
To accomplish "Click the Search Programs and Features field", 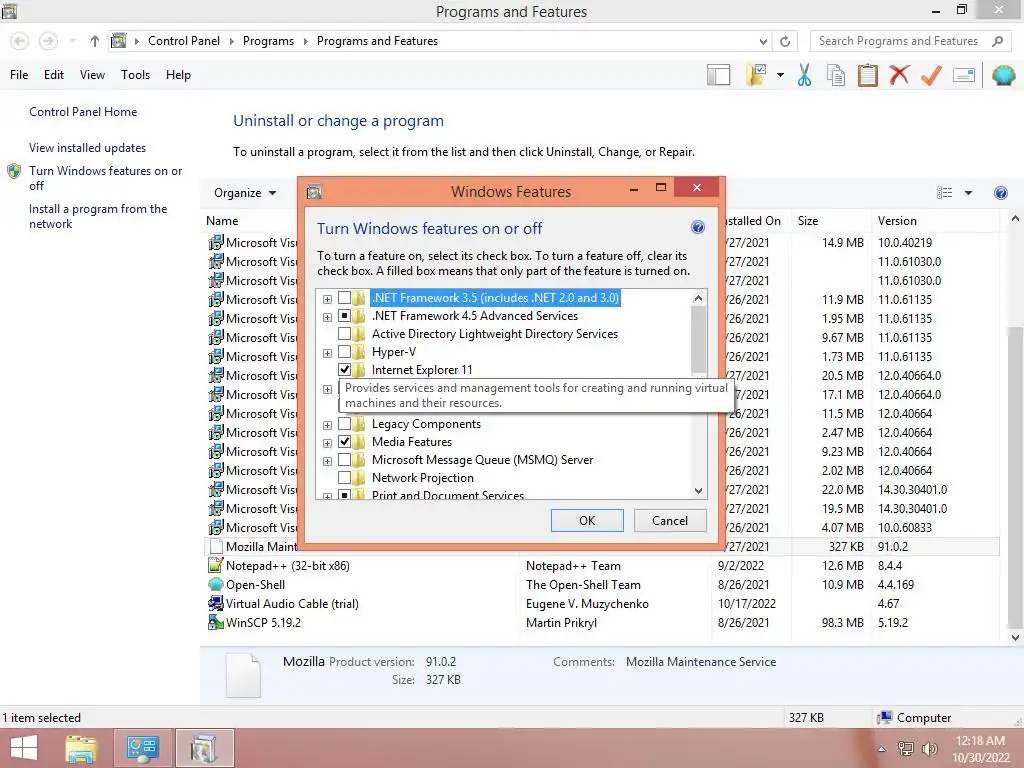I will 899,41.
